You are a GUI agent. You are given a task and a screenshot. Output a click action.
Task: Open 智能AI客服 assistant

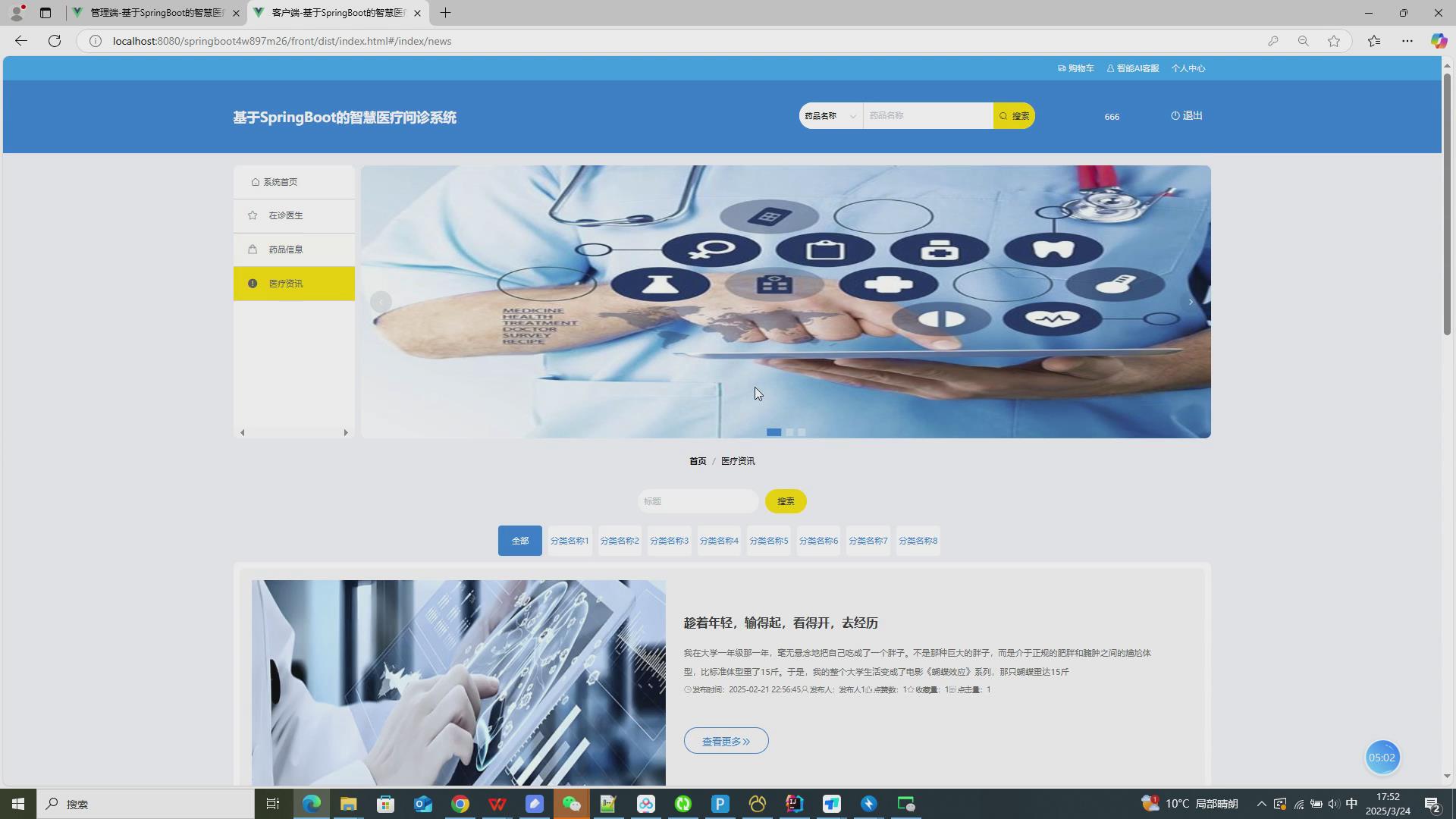[1133, 68]
